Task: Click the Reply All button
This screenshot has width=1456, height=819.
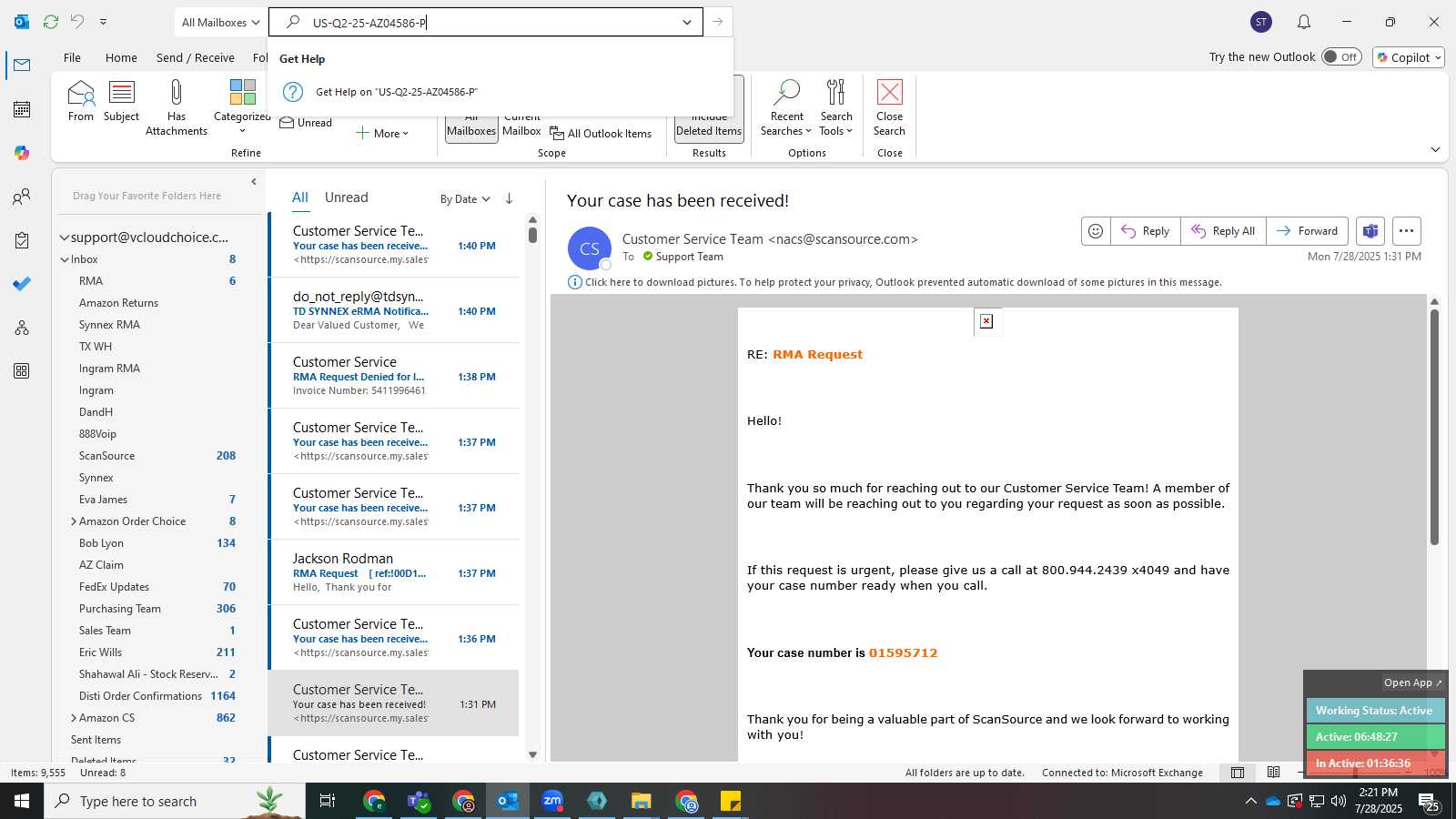Action: [1223, 231]
